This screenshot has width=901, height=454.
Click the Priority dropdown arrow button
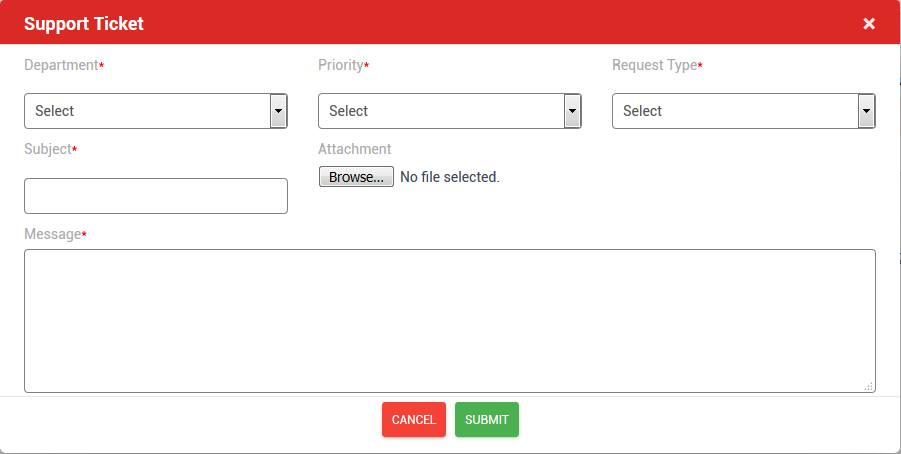coord(573,111)
